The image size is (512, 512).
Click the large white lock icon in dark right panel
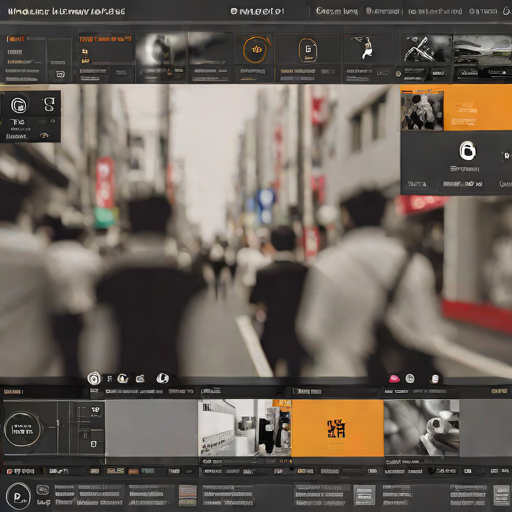pos(468,151)
